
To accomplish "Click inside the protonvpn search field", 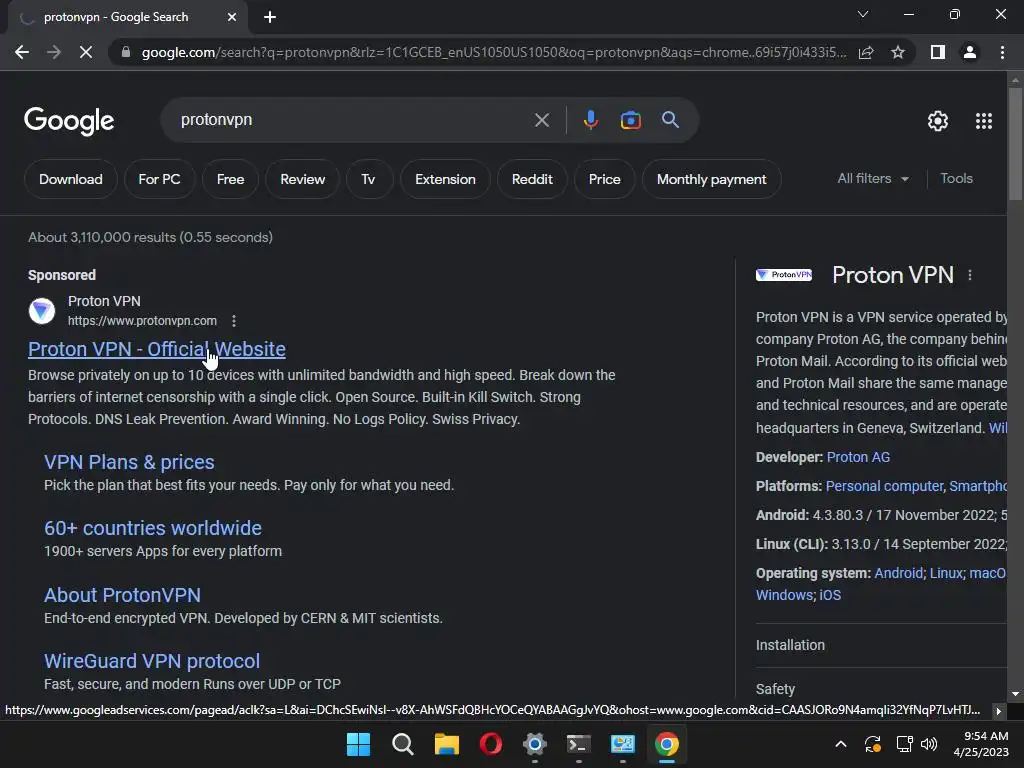I will tap(353, 120).
